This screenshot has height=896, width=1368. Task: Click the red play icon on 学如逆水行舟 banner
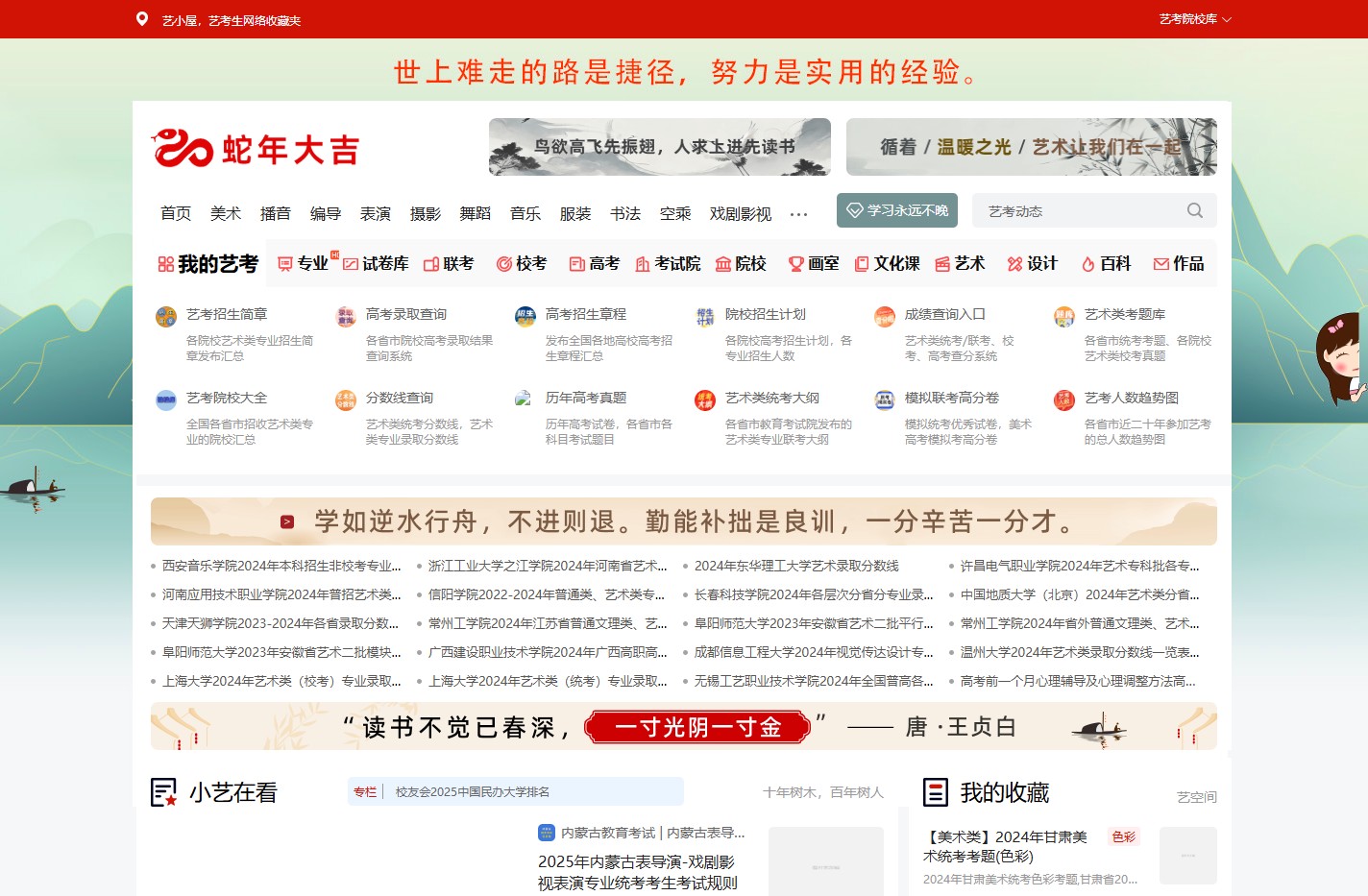click(x=287, y=521)
